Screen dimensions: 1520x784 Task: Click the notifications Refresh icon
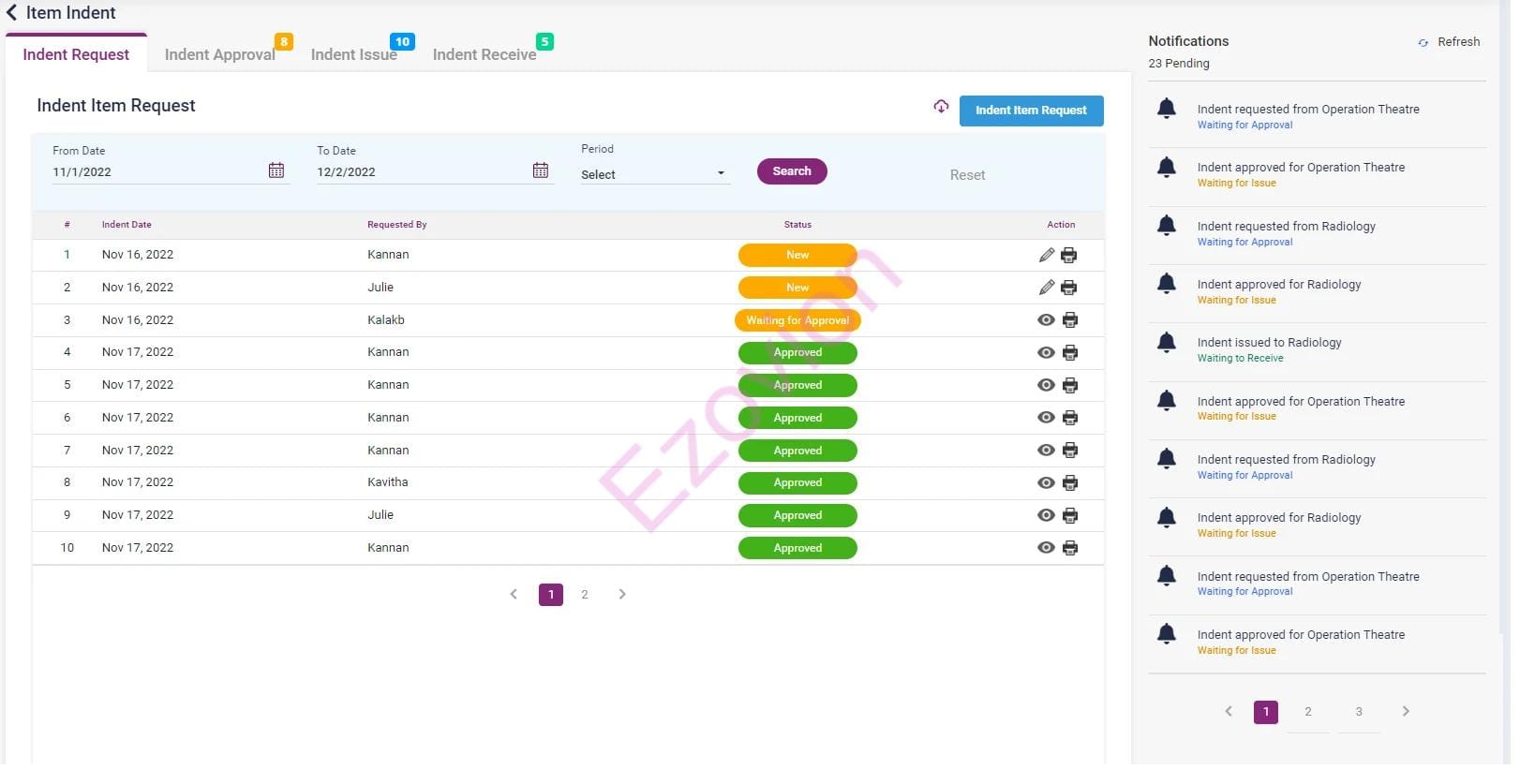tap(1423, 43)
